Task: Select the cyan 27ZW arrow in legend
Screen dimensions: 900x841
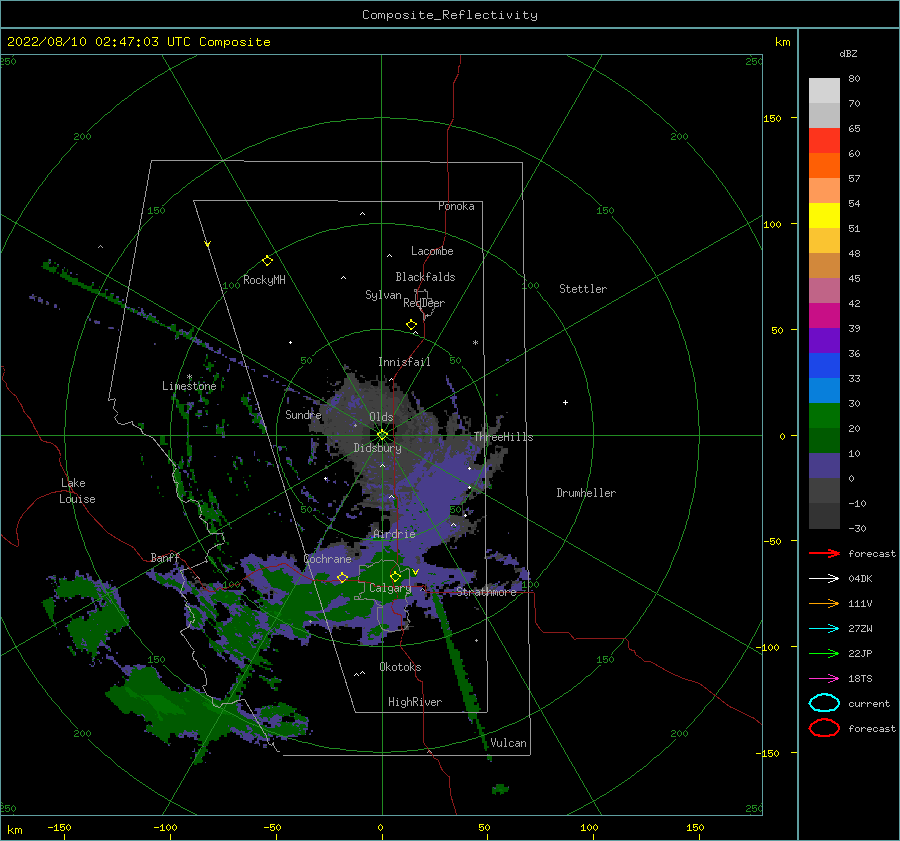Action: [824, 629]
